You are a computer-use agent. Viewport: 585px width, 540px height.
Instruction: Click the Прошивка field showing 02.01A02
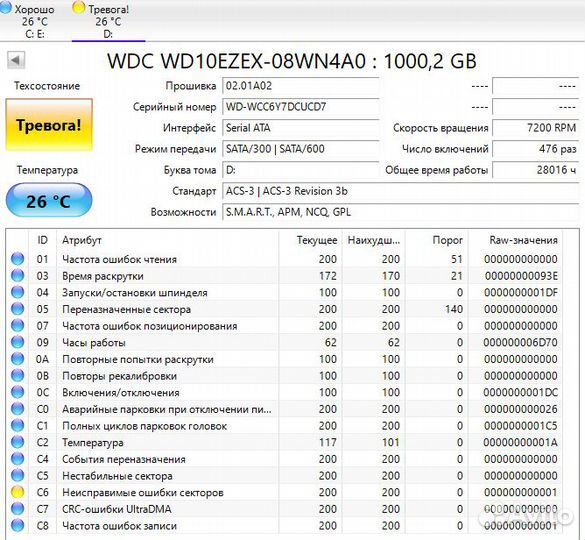click(x=301, y=86)
